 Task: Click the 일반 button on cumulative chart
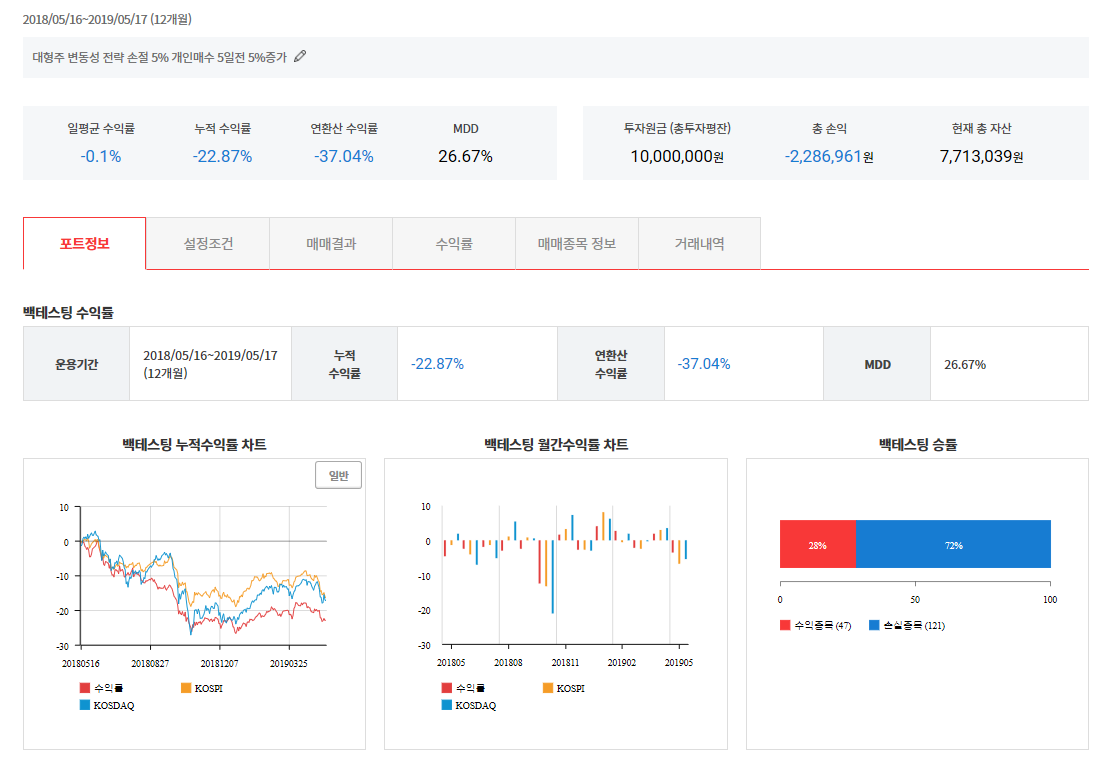pos(338,476)
